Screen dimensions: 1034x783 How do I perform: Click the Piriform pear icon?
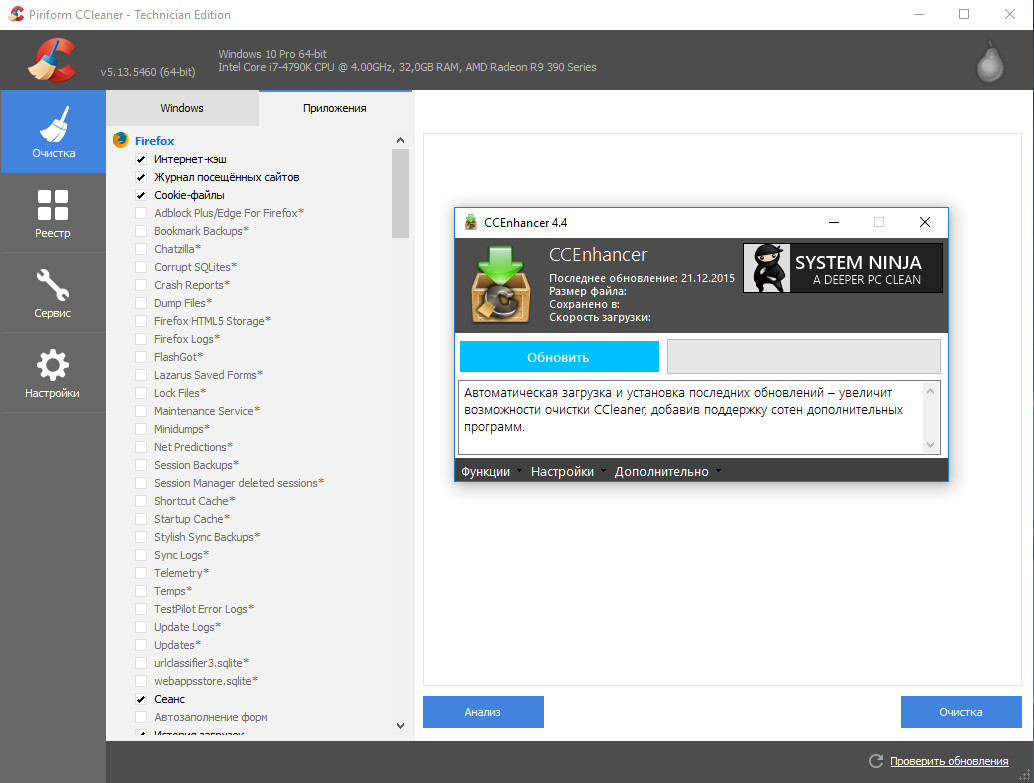[990, 63]
